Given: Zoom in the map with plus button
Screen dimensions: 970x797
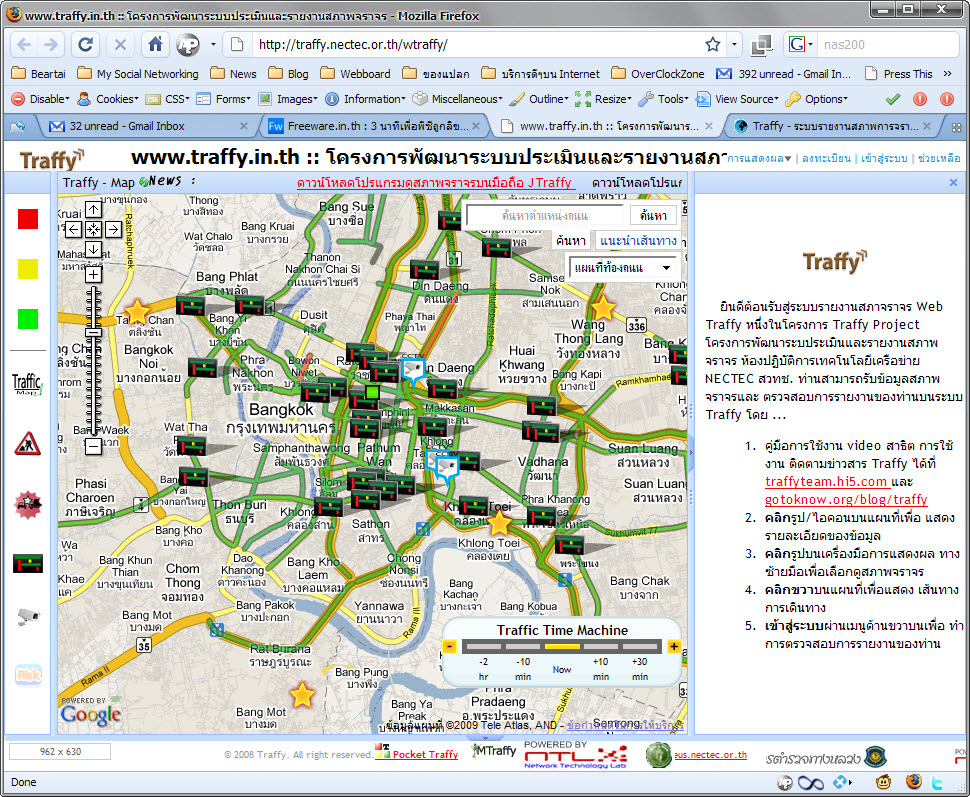Looking at the screenshot, I should 93,275.
